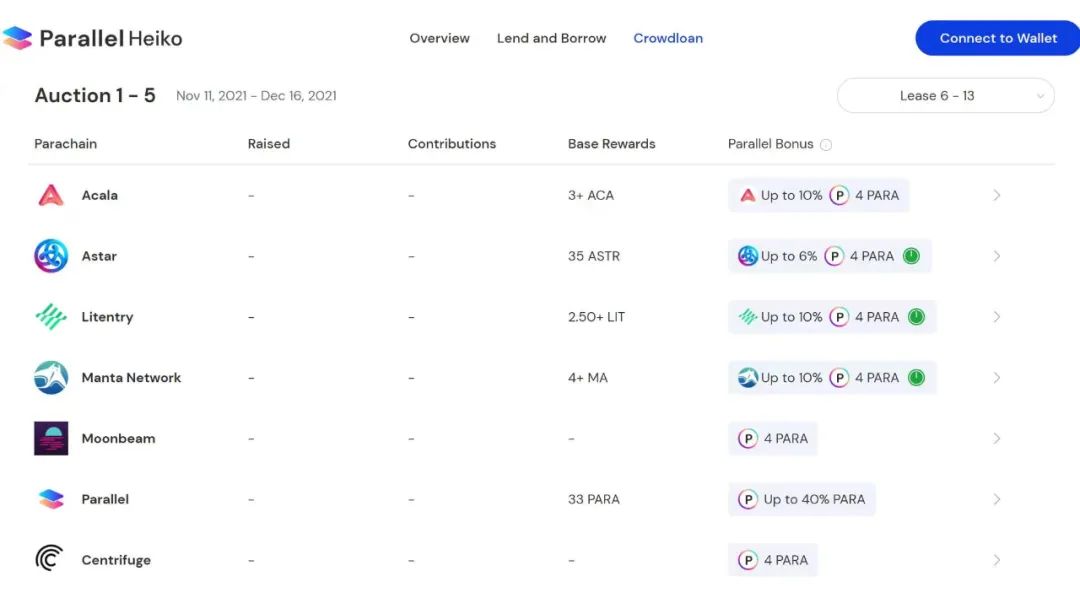Click the Acala parachain name
This screenshot has width=1080, height=603.
[x=100, y=196]
